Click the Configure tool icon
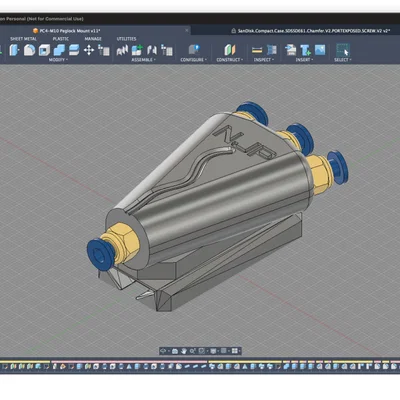Viewport: 400px width, 400px height. click(194, 50)
